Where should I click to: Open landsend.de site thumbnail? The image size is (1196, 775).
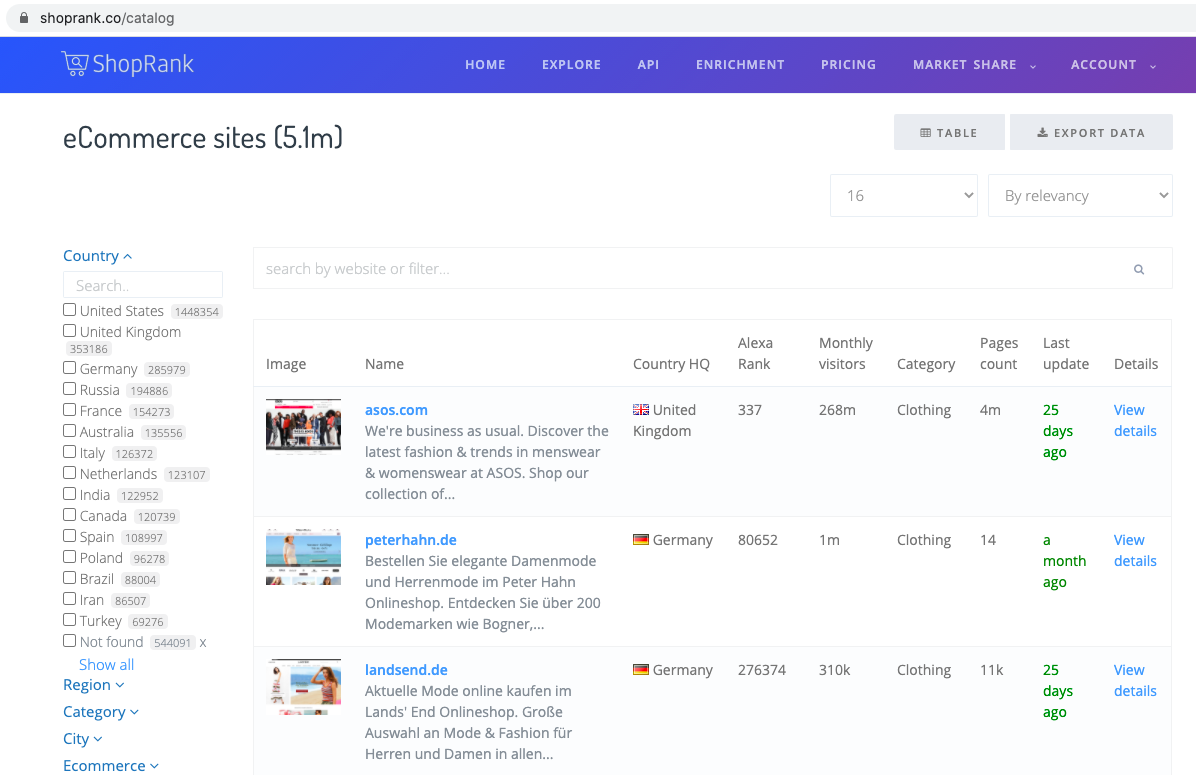pyautogui.click(x=304, y=687)
